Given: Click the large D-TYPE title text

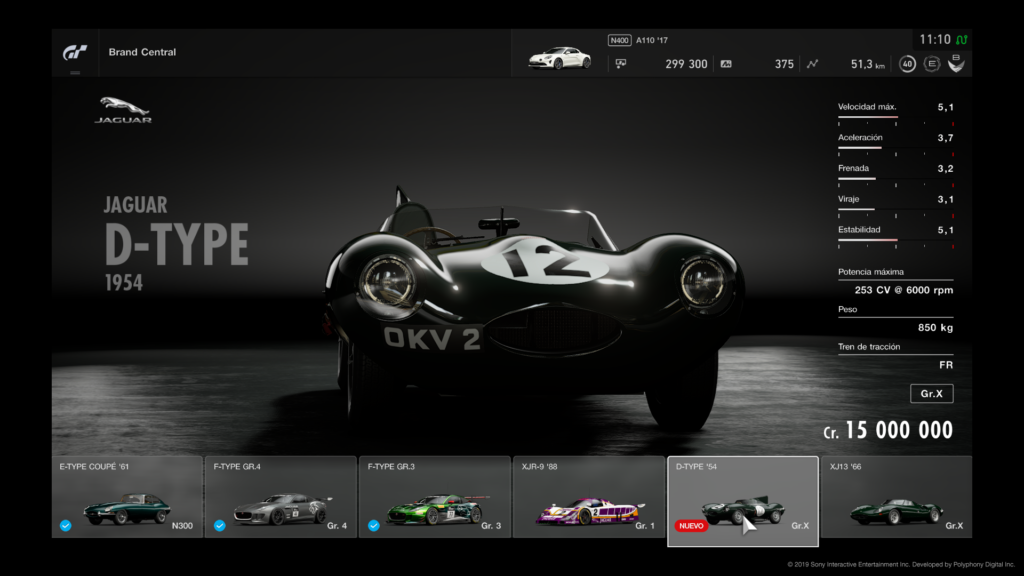Looking at the screenshot, I should click(x=176, y=244).
